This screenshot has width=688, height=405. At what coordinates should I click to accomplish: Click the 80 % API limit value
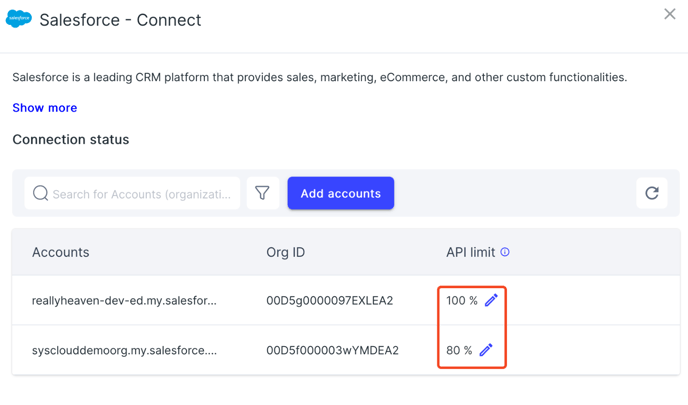click(x=459, y=350)
